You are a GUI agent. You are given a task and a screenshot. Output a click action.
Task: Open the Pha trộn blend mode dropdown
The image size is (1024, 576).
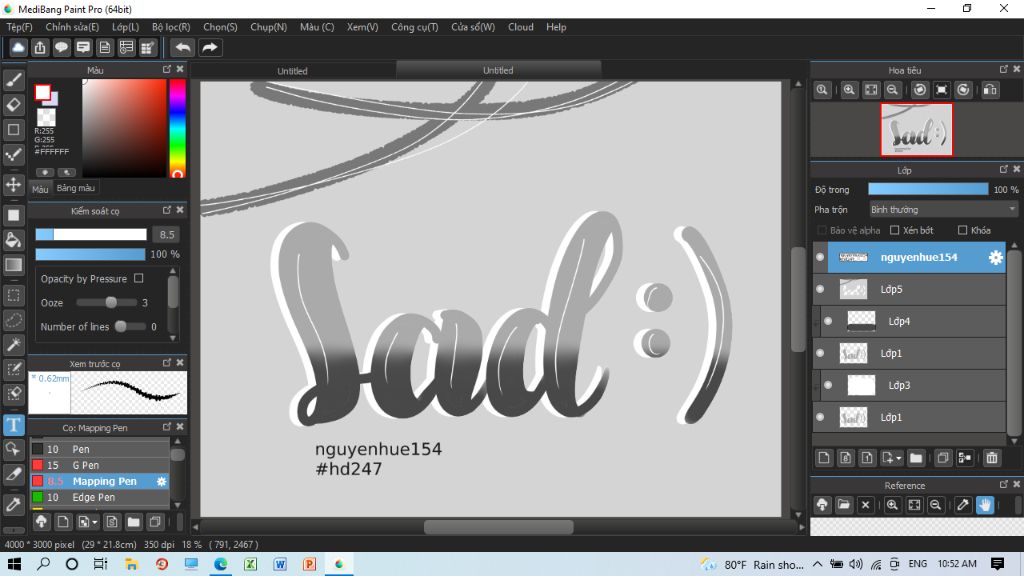click(x=943, y=210)
